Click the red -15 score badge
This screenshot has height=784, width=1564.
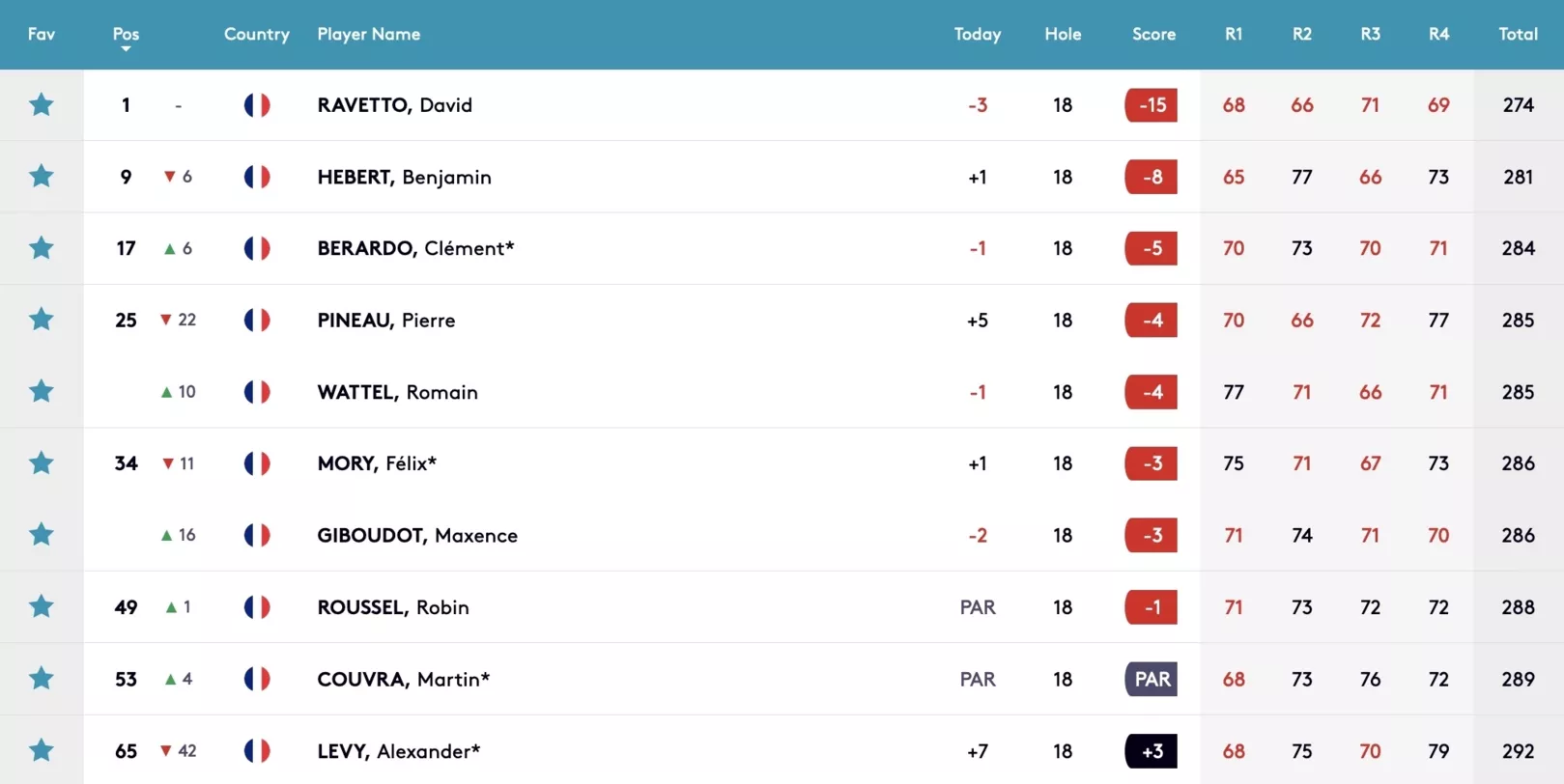click(1152, 104)
